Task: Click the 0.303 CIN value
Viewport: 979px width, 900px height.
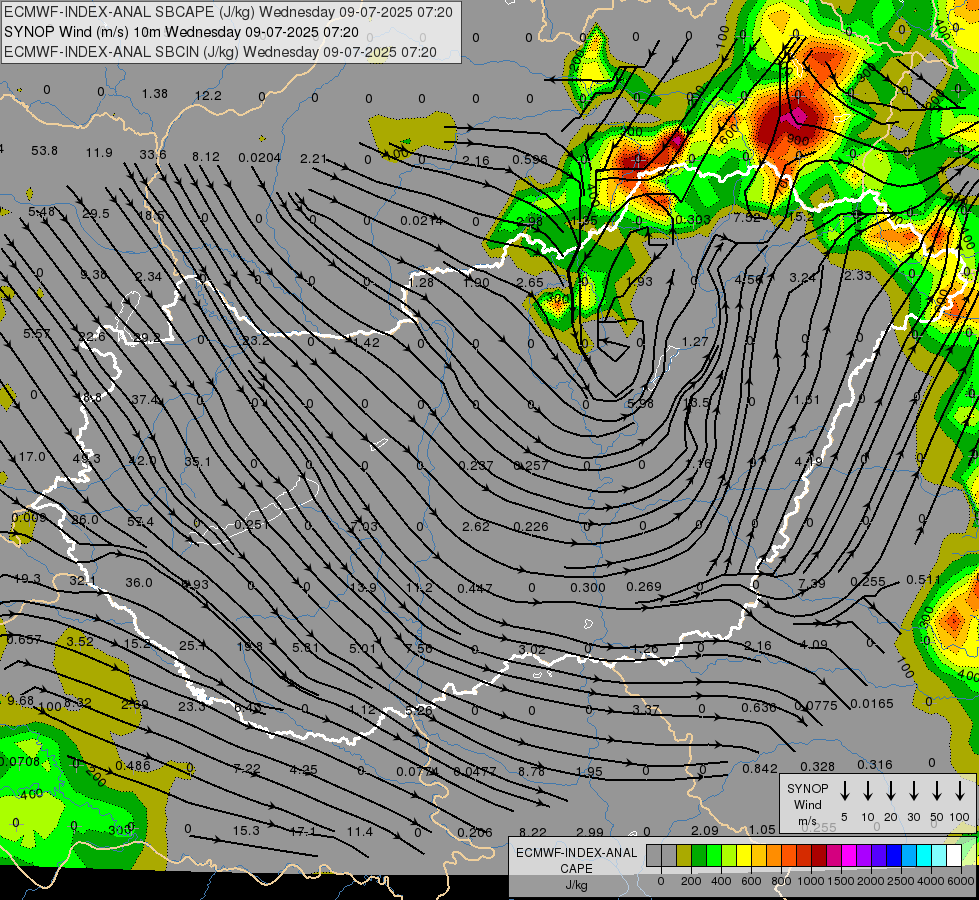Action: [x=693, y=219]
